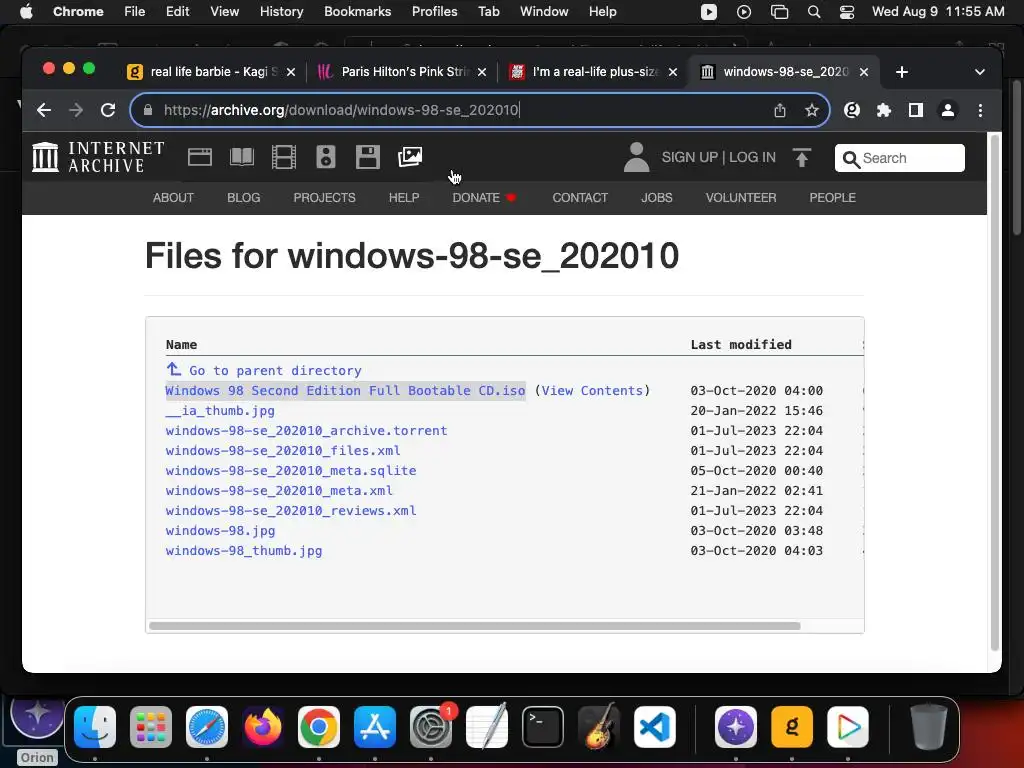Close the windows-98-se_2020 tab

pyautogui.click(x=864, y=72)
